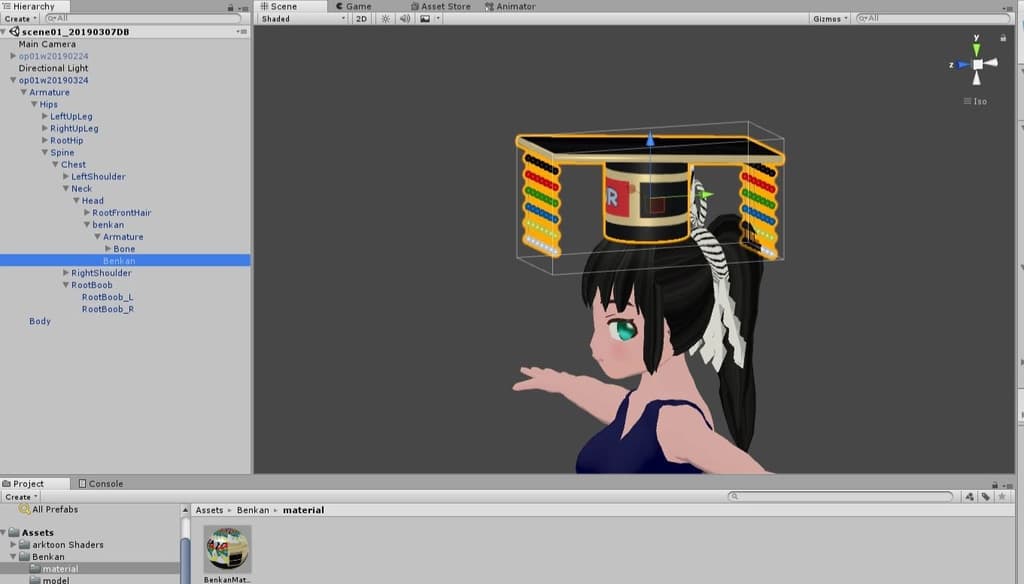Select the BenkanMat material thumbnail

(x=227, y=548)
